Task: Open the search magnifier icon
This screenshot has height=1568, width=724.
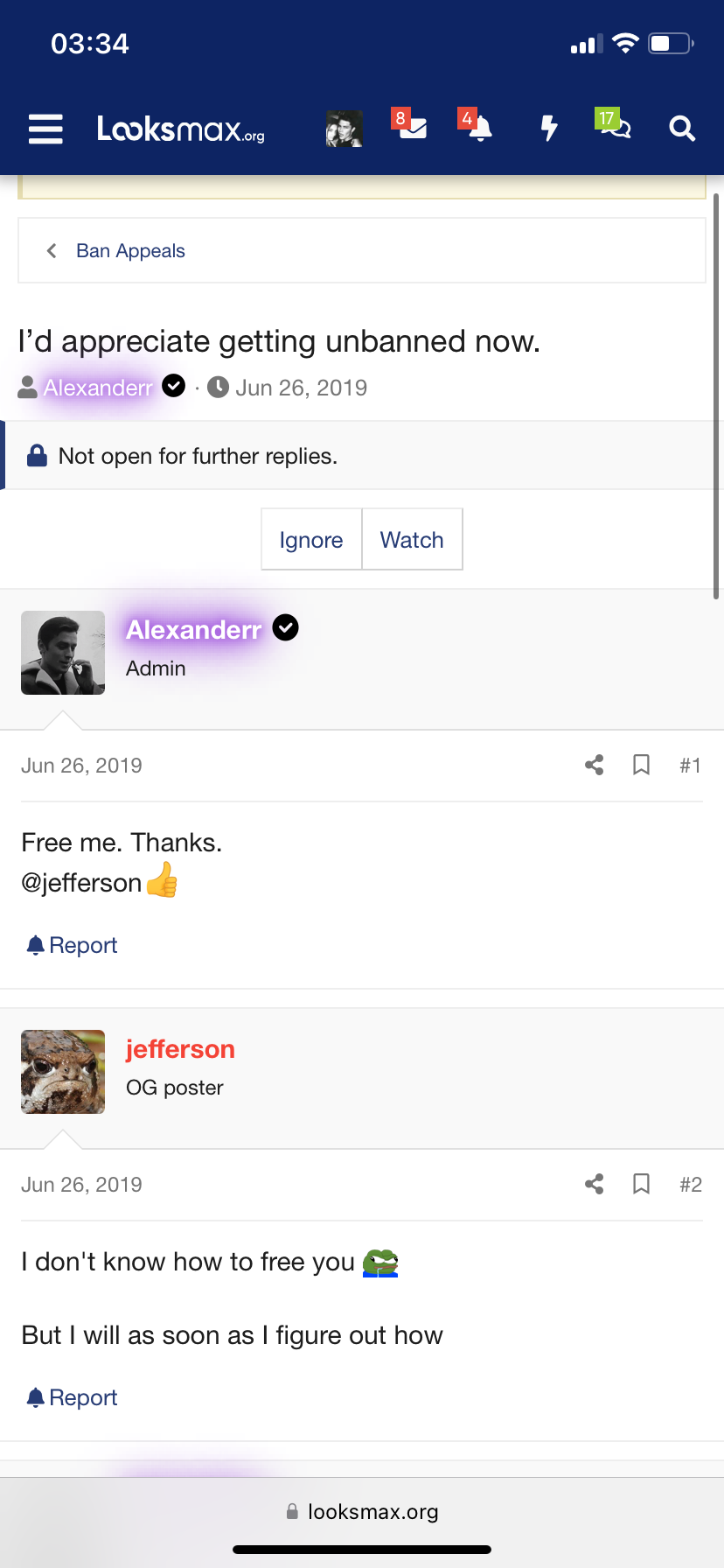Action: [x=682, y=129]
